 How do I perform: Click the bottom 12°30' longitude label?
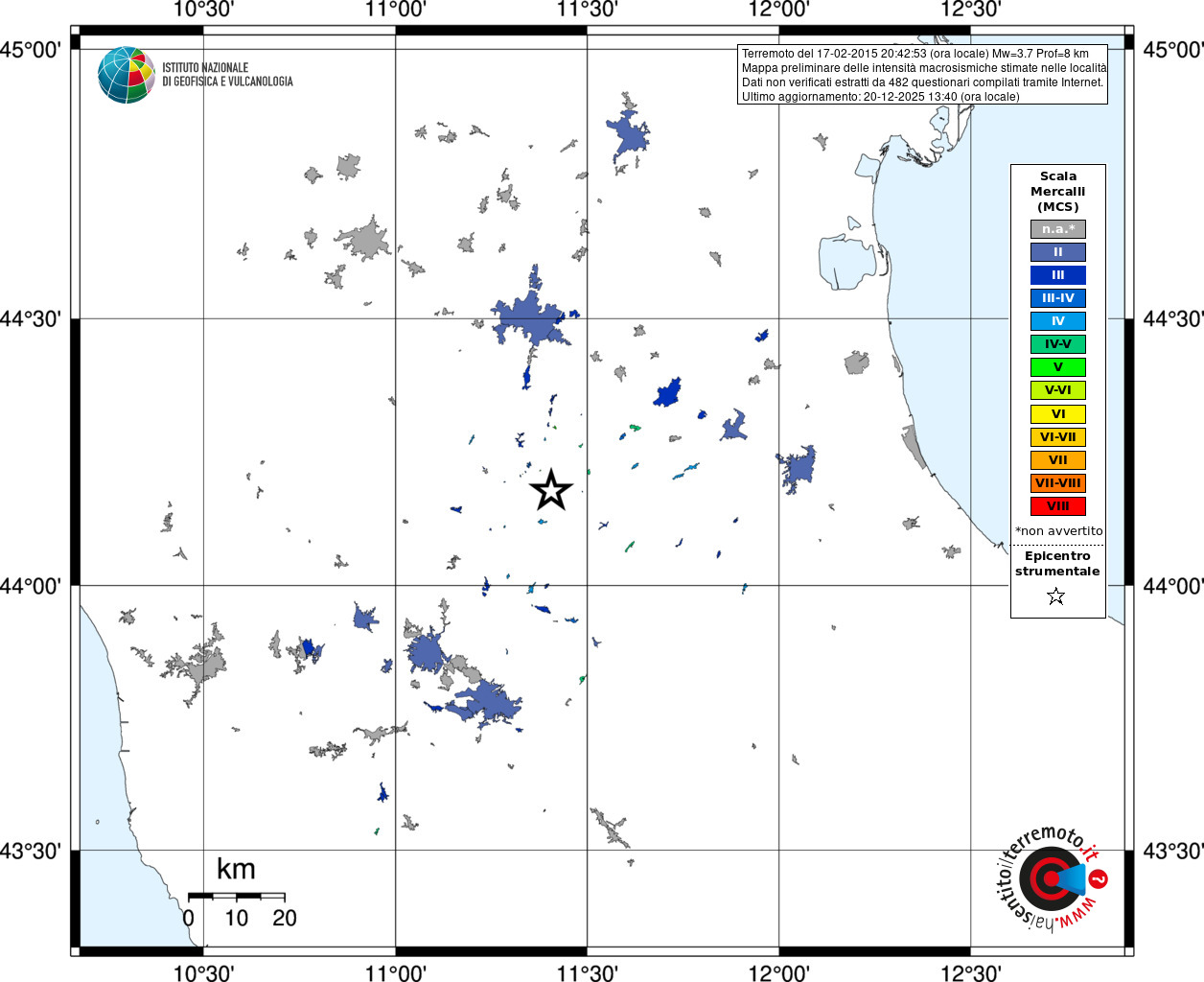[970, 972]
